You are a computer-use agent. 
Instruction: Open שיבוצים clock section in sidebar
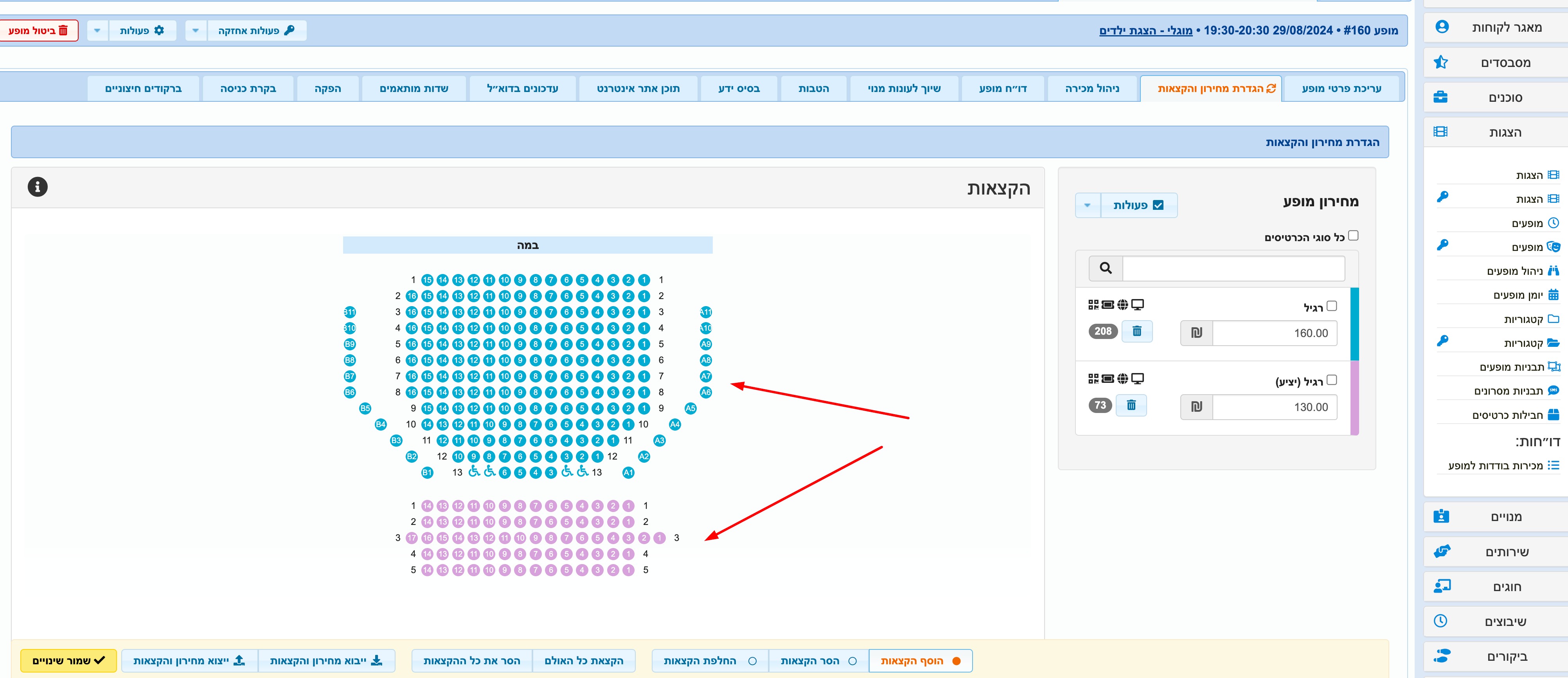coord(1496,621)
